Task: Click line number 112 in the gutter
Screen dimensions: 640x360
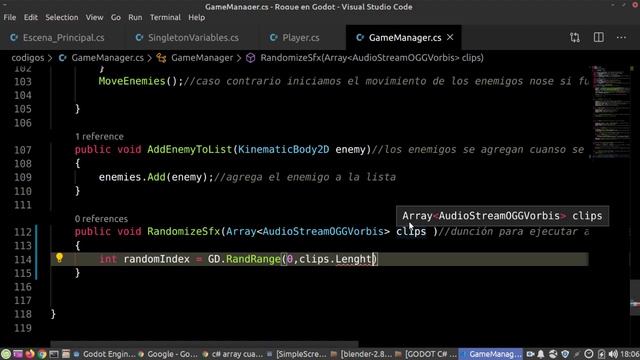Action: [x=23, y=232]
